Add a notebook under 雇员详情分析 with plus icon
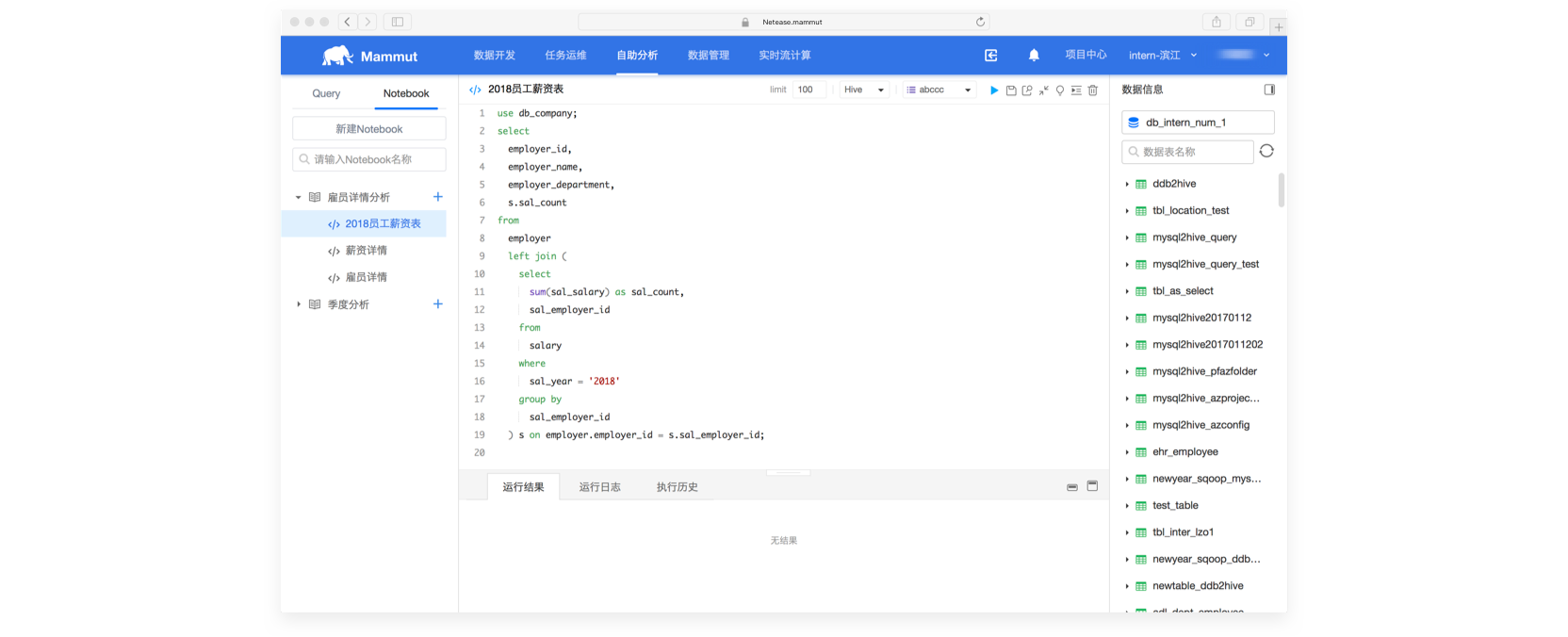Image resolution: width=1568 pixels, height=637 pixels. (x=437, y=197)
